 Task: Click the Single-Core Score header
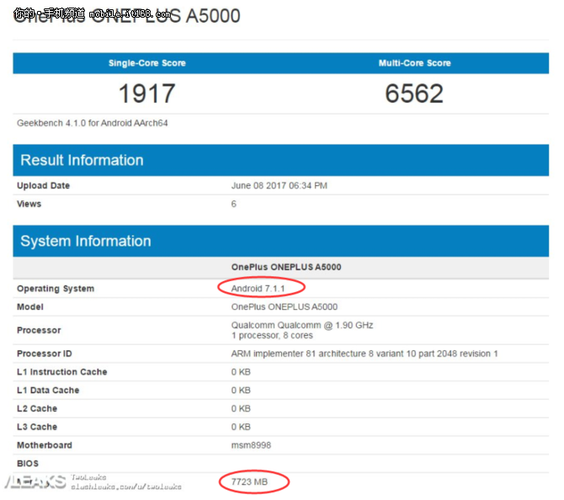[147, 63]
